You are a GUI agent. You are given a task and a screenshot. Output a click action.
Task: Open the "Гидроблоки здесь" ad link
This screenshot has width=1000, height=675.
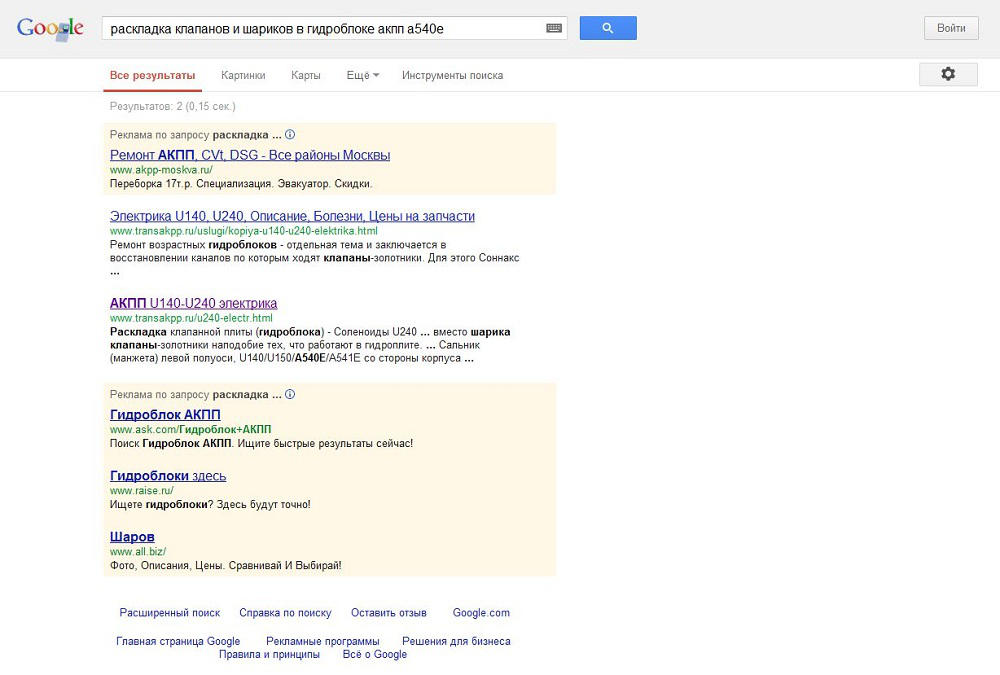tap(168, 476)
